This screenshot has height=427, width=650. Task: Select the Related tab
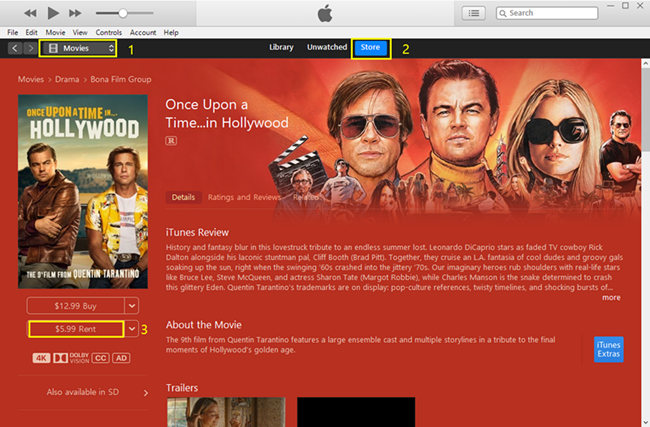[x=306, y=197]
